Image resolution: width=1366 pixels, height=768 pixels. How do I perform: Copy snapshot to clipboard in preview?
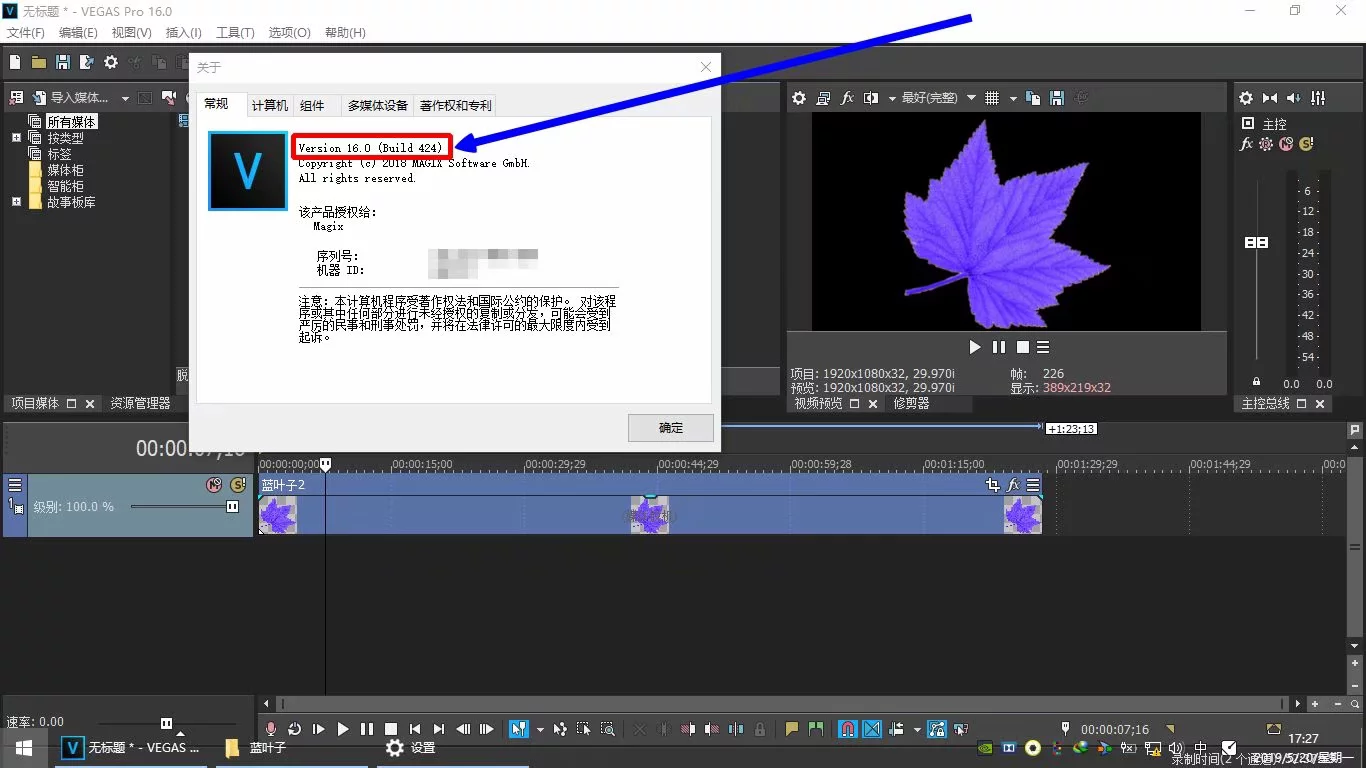(x=1033, y=98)
